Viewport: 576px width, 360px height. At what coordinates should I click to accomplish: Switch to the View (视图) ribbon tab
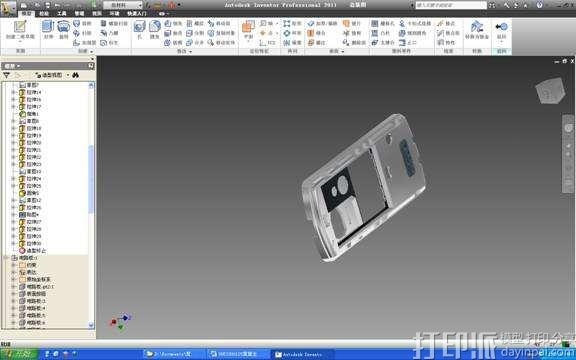point(97,14)
